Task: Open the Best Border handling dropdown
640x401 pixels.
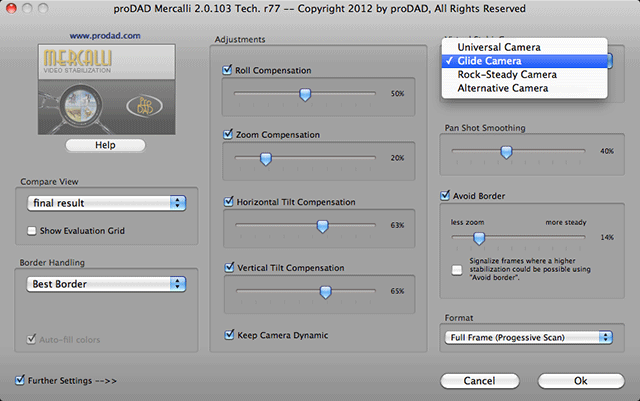Action: pyautogui.click(x=106, y=284)
